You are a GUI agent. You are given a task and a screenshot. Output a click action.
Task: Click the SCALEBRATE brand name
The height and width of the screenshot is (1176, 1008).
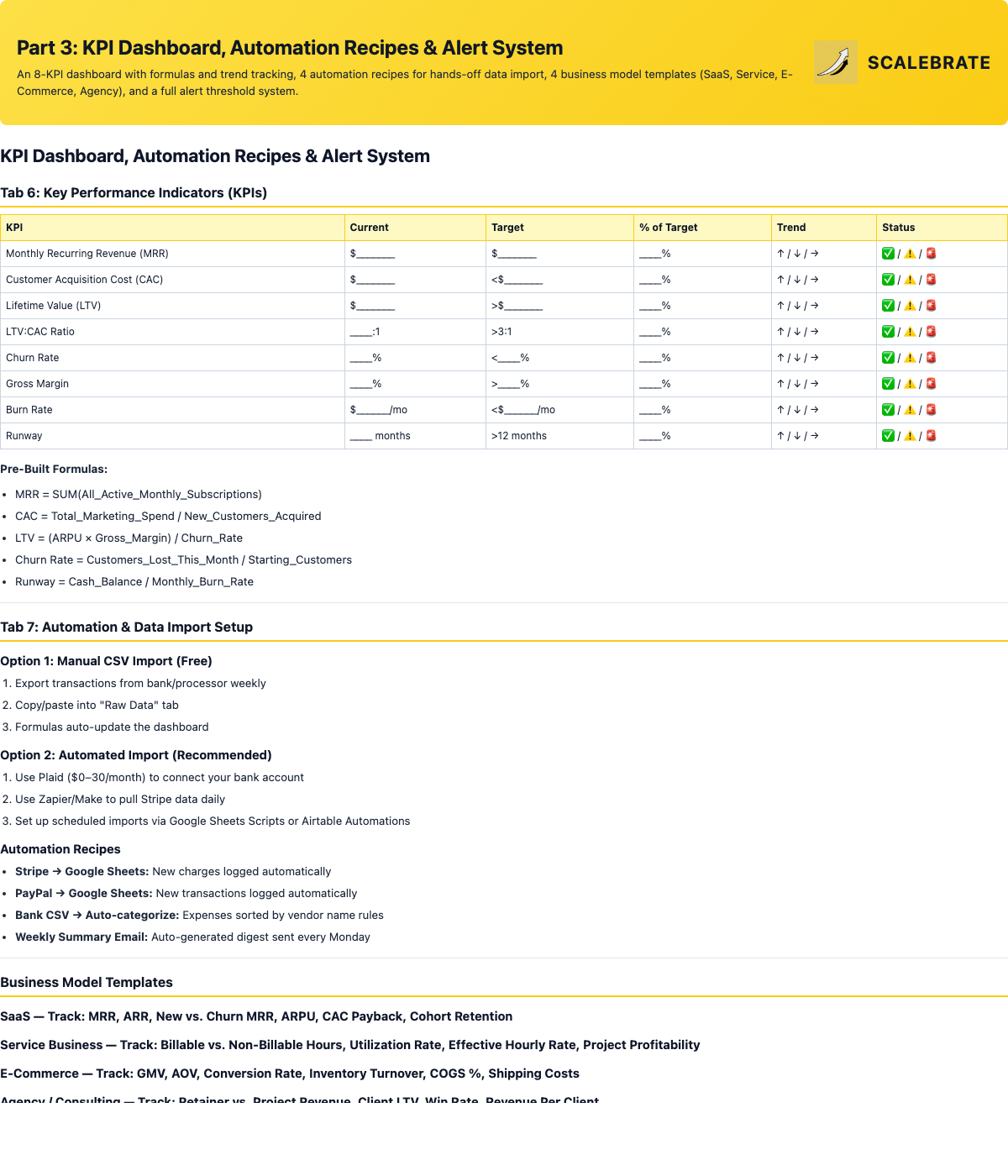pos(929,63)
